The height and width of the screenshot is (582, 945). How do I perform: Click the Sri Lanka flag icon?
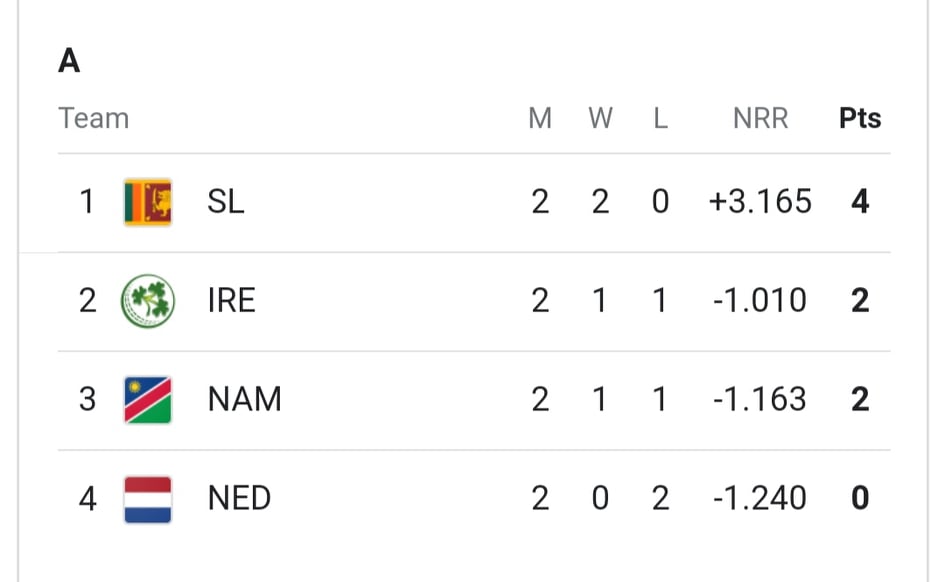click(x=148, y=202)
